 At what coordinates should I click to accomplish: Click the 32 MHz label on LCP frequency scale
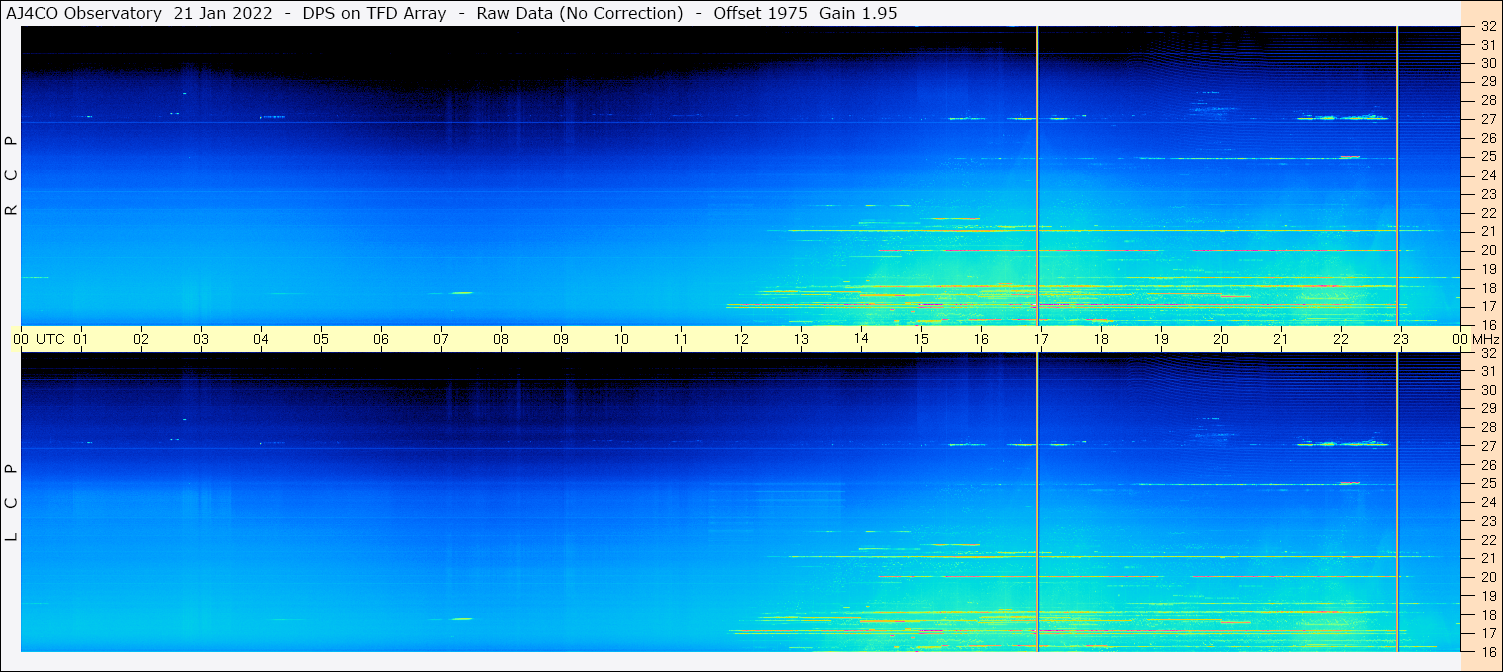pyautogui.click(x=1488, y=353)
